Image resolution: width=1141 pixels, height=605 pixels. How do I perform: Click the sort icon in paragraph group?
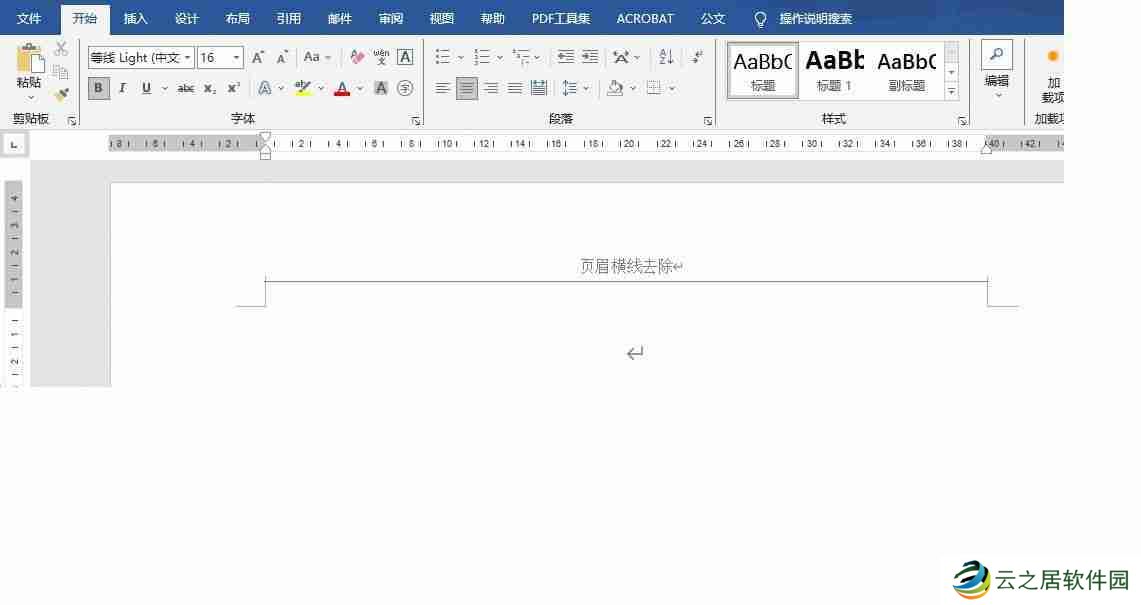[x=666, y=57]
